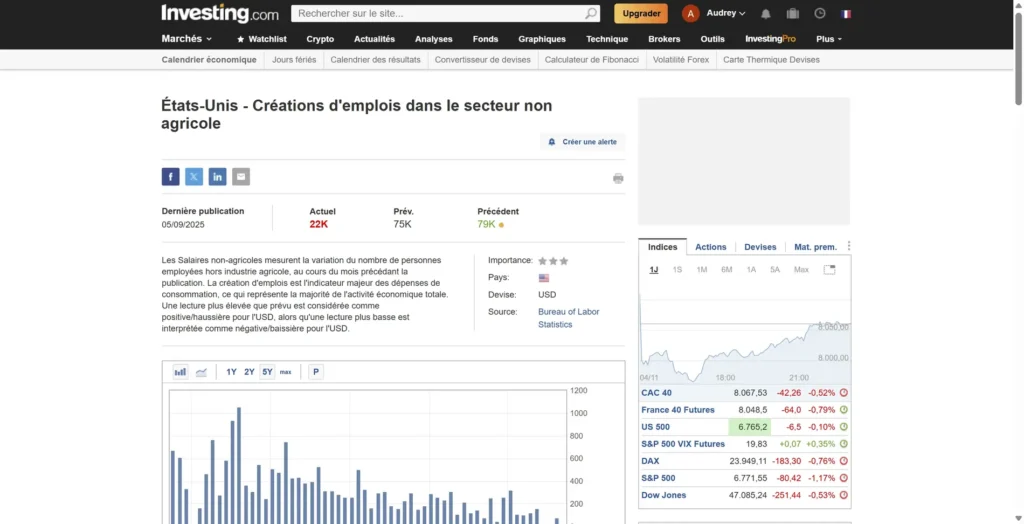This screenshot has width=1024, height=524.
Task: Select 1J period in indices chart
Action: (x=654, y=270)
